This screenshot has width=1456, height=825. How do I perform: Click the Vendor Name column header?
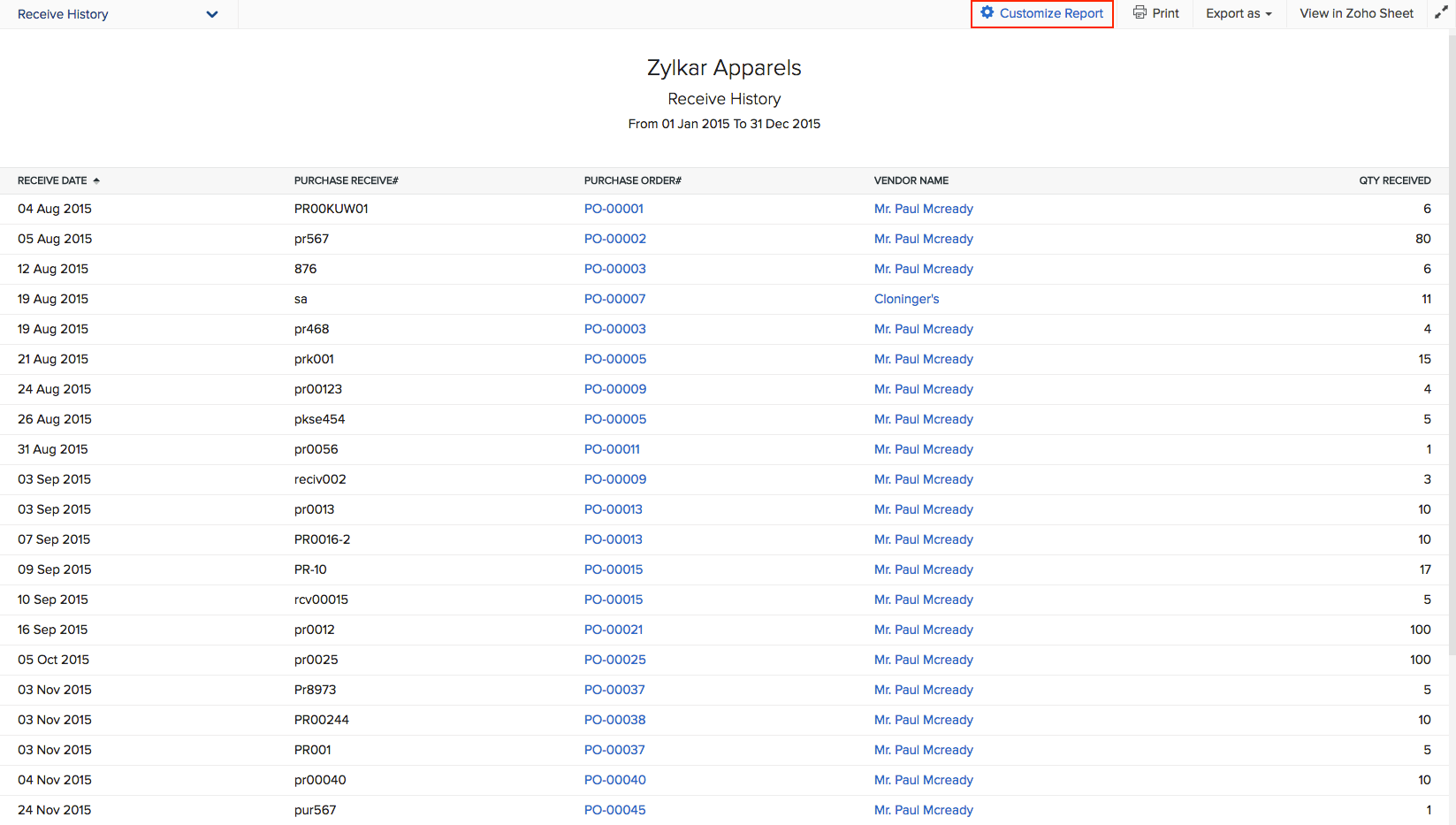tap(911, 180)
